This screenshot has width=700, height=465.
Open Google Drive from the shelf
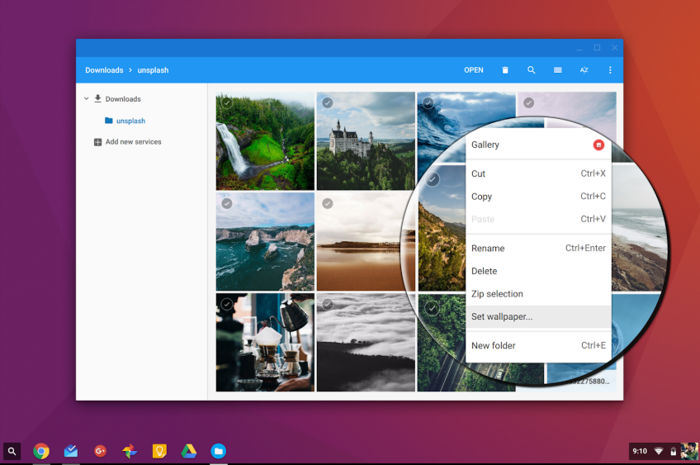(188, 451)
